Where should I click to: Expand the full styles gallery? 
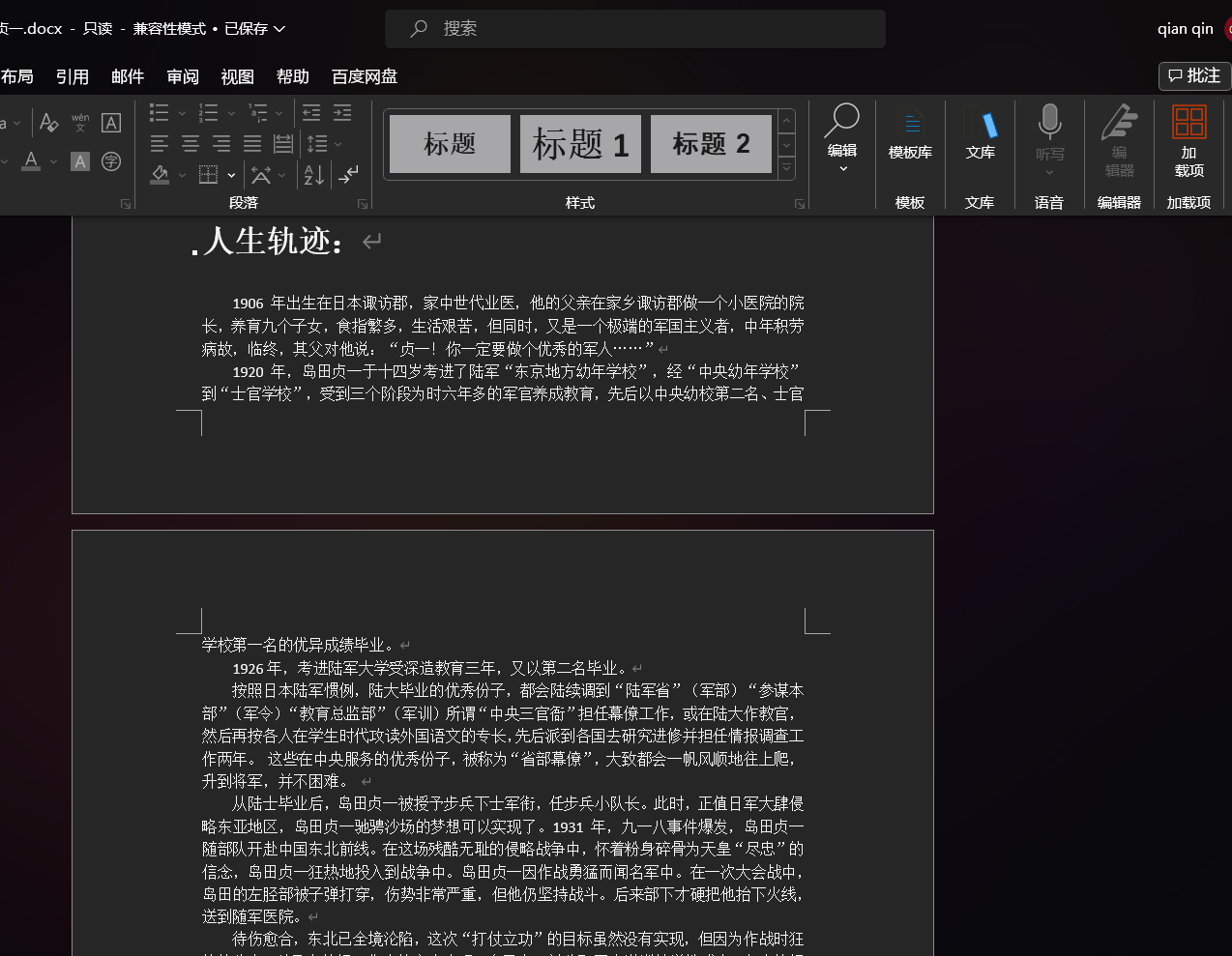point(786,169)
